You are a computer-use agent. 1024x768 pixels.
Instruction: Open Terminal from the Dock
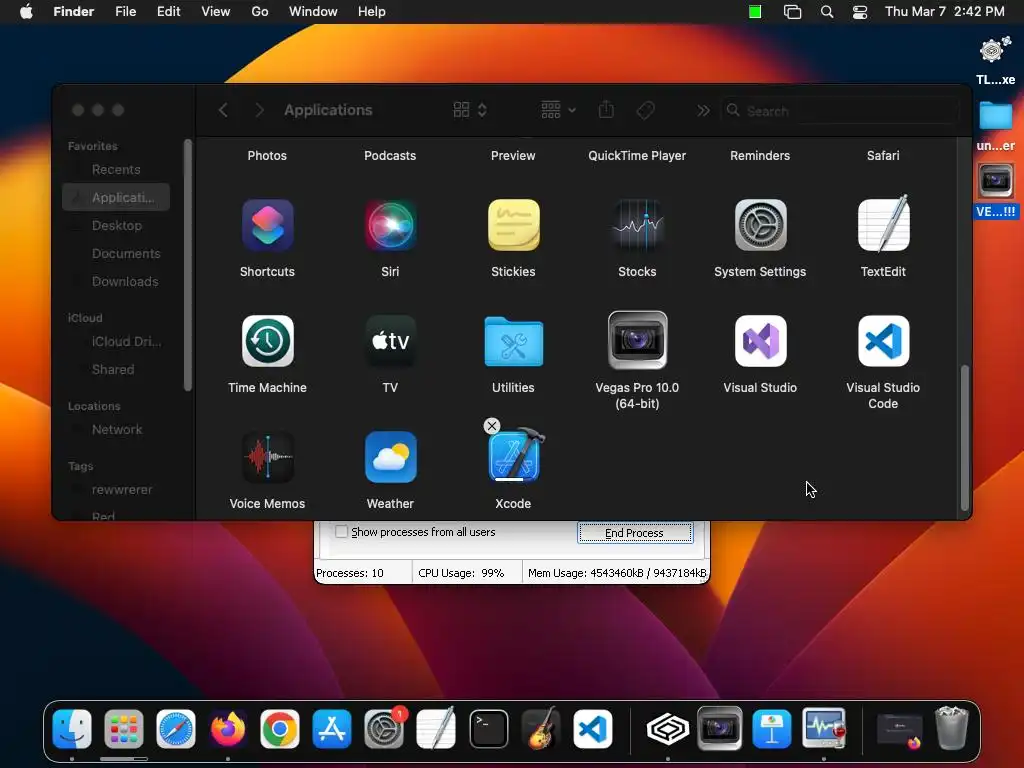(488, 729)
